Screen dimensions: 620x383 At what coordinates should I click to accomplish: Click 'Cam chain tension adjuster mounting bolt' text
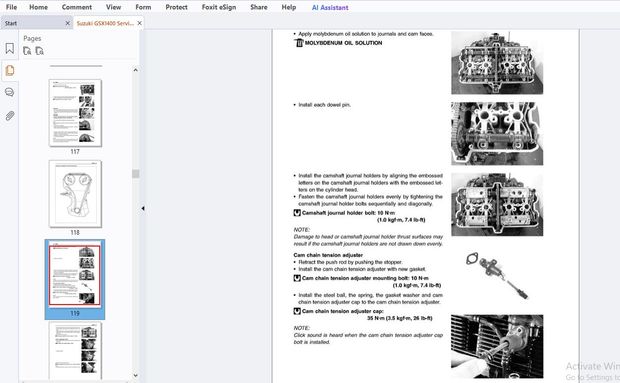tap(365, 278)
